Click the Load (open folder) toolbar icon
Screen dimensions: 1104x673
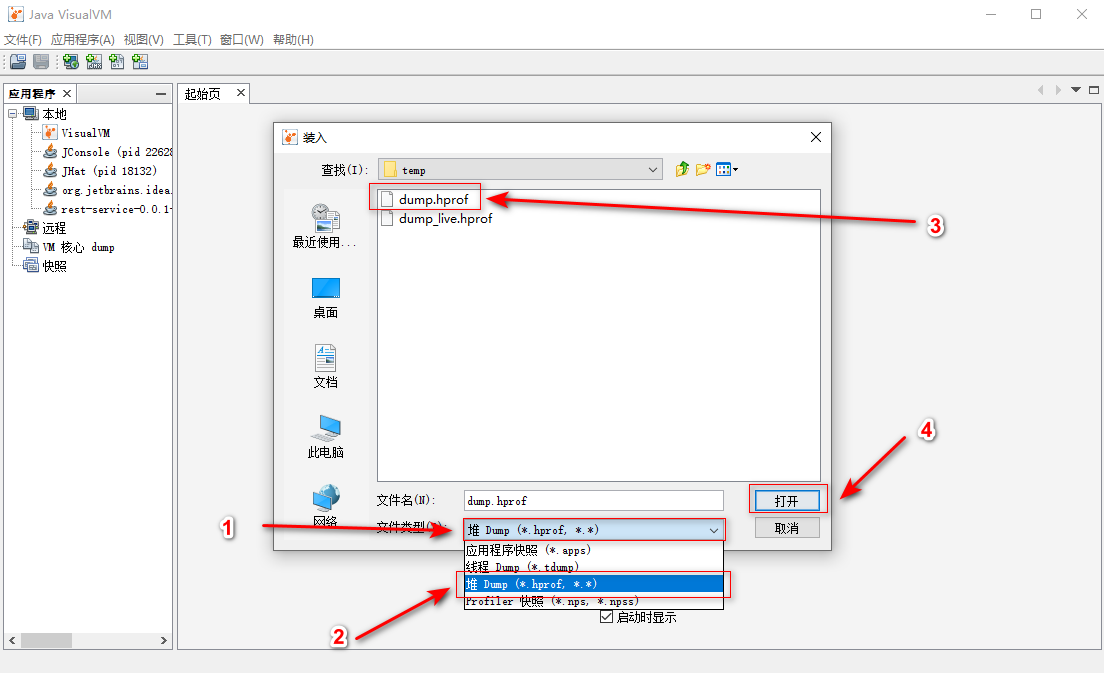click(x=18, y=62)
